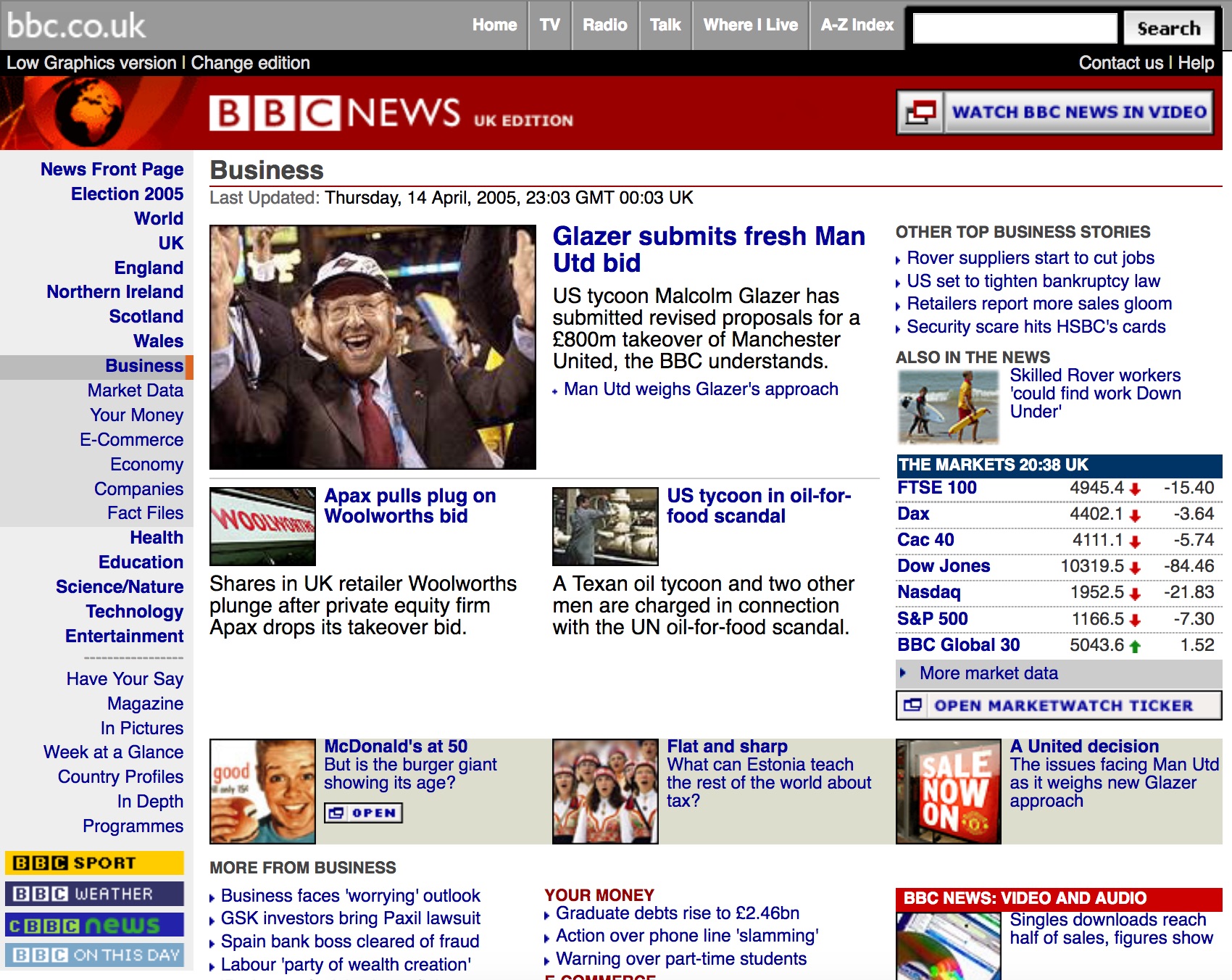1232x980 pixels.
Task: Open Man Utd weighs Glazer's approach link
Action: point(701,389)
